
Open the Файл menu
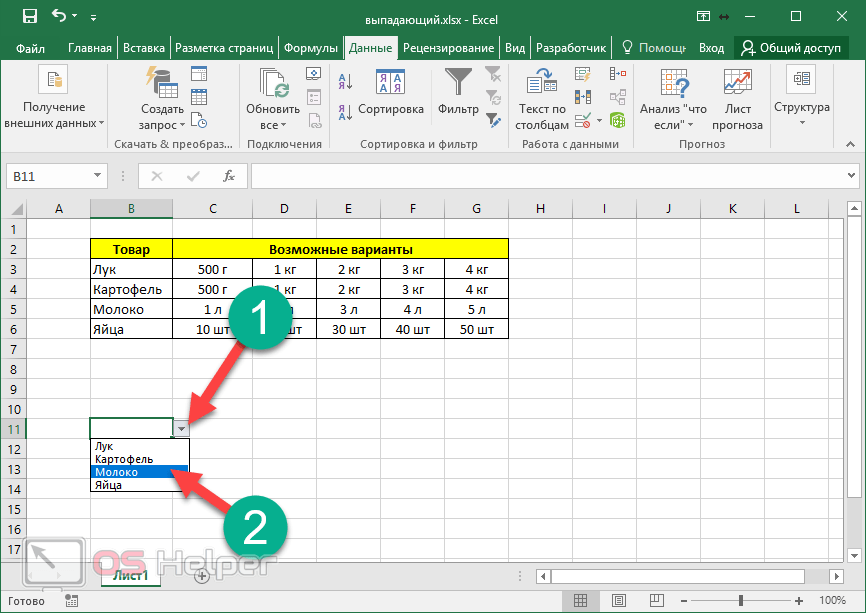(30, 48)
